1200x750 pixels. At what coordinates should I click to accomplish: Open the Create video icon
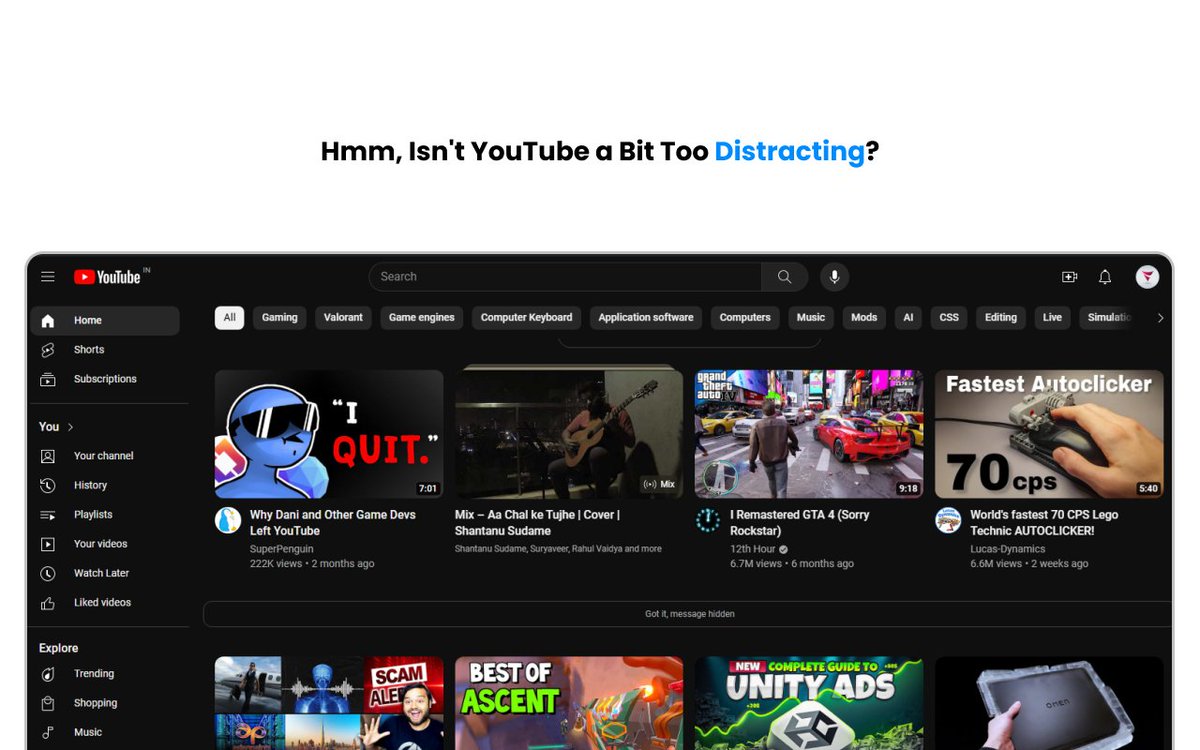(x=1069, y=277)
